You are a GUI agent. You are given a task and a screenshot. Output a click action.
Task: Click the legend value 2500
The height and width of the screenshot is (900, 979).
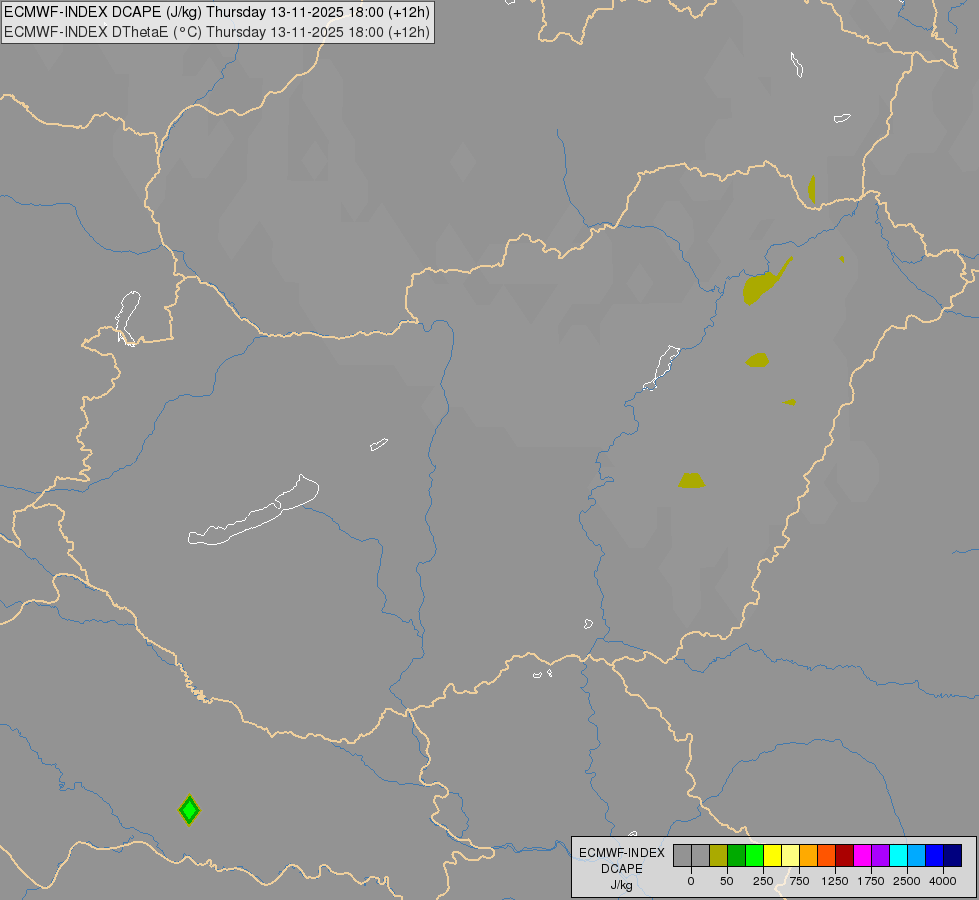coord(907,881)
